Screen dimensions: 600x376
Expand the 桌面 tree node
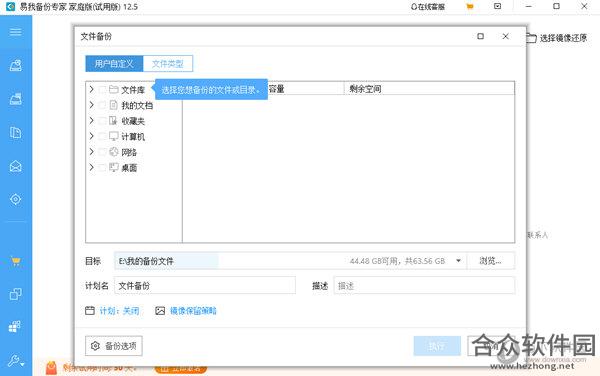(x=91, y=168)
